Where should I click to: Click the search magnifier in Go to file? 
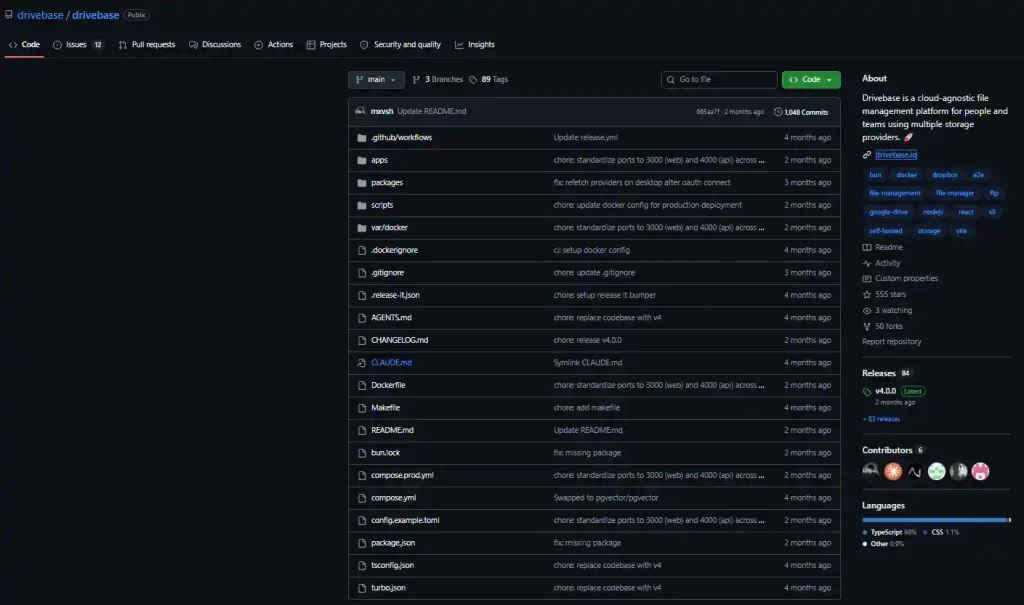pos(671,80)
